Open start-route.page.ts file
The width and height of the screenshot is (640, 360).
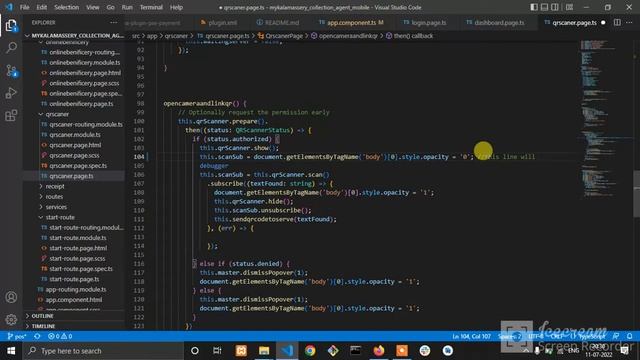tap(74, 279)
